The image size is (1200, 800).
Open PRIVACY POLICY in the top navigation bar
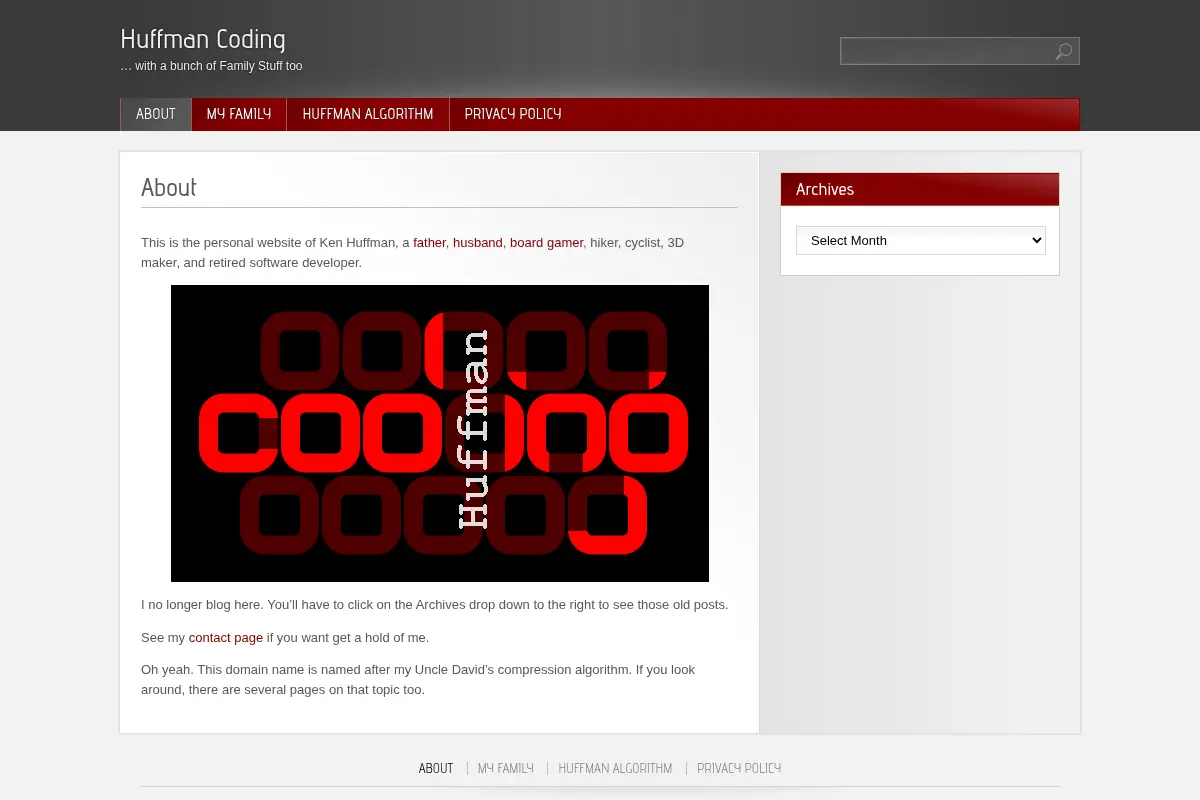(x=513, y=114)
